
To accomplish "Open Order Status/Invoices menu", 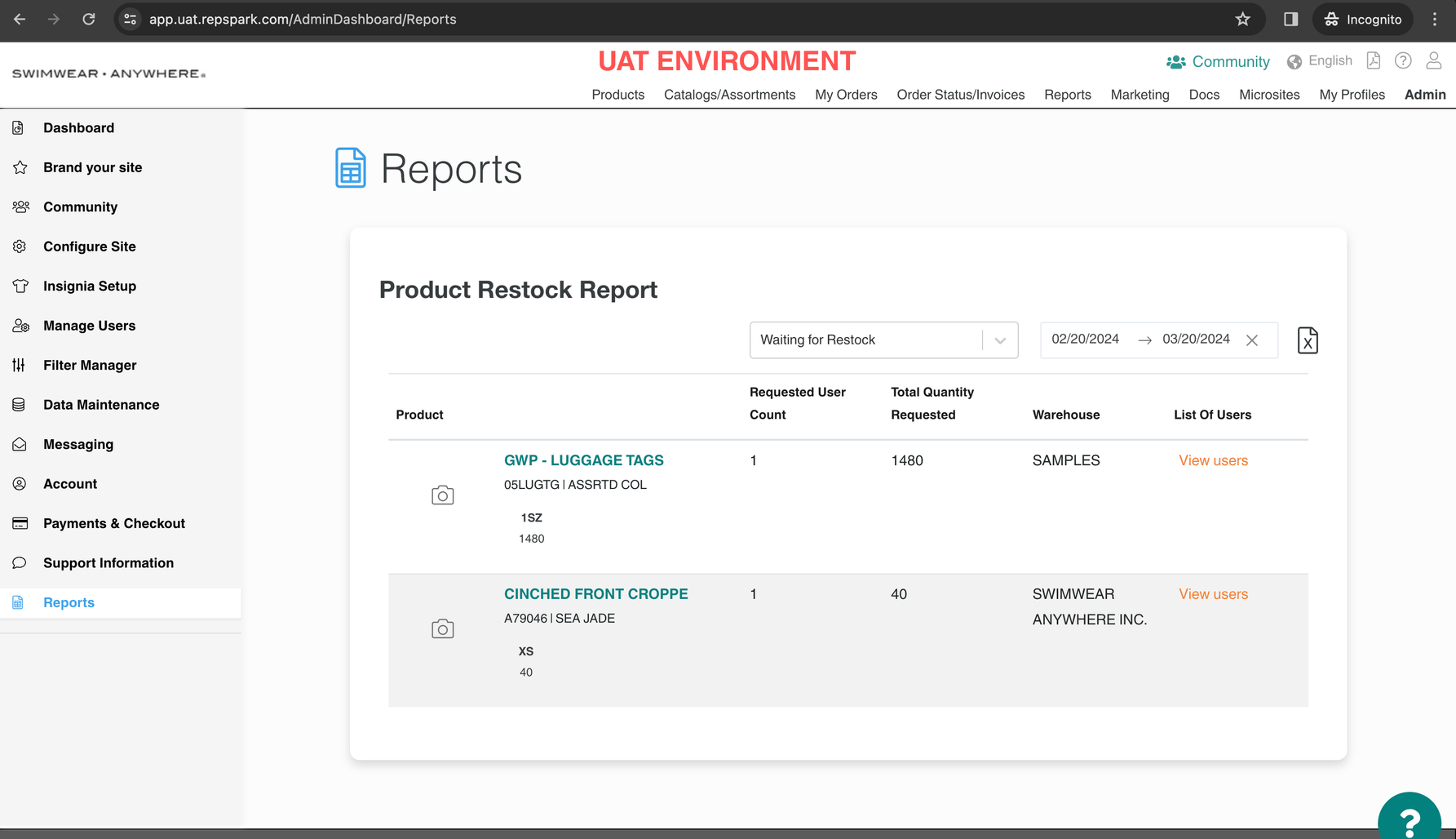I will 960,95.
